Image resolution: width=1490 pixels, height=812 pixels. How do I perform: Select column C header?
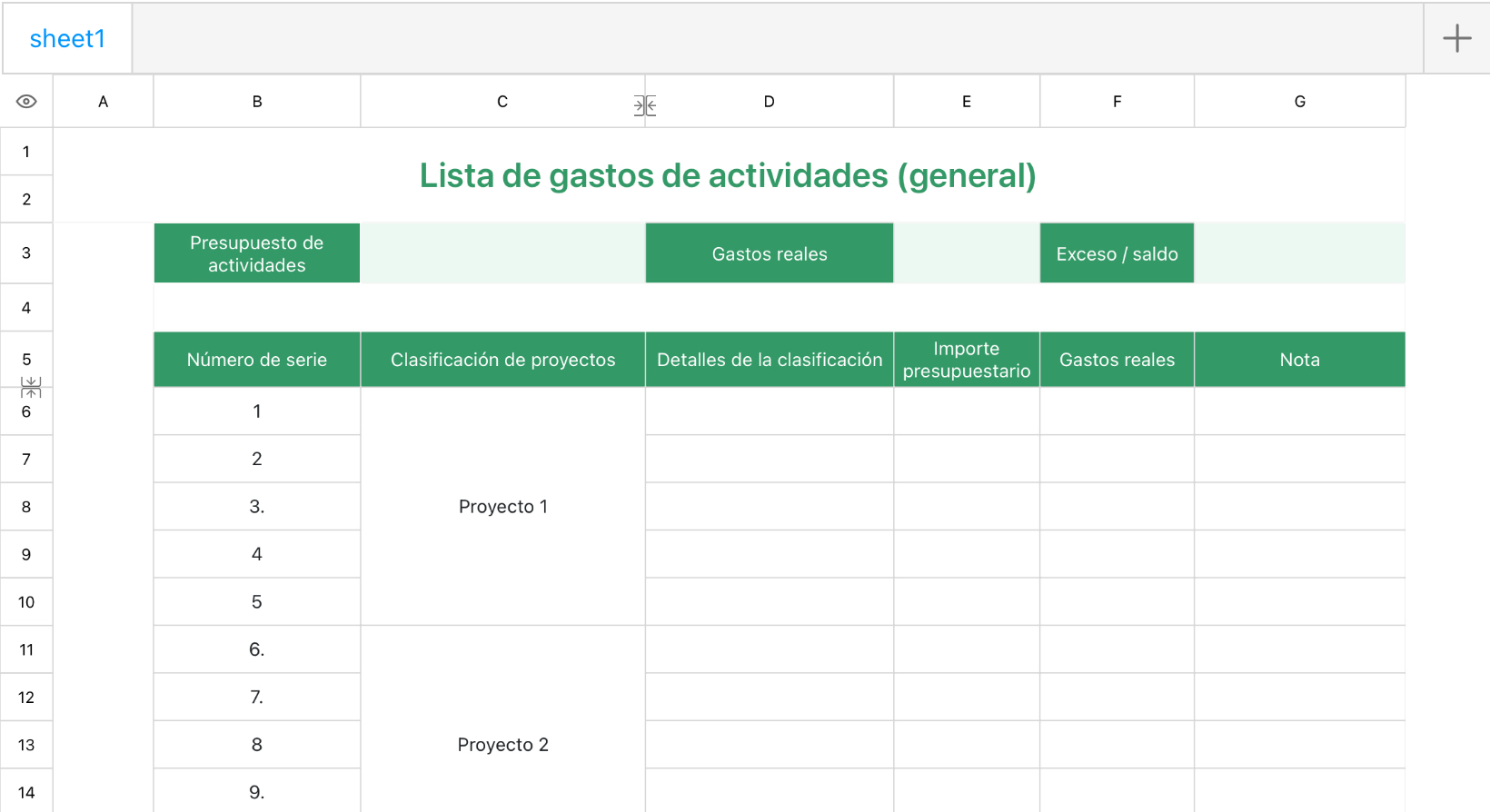point(502,102)
